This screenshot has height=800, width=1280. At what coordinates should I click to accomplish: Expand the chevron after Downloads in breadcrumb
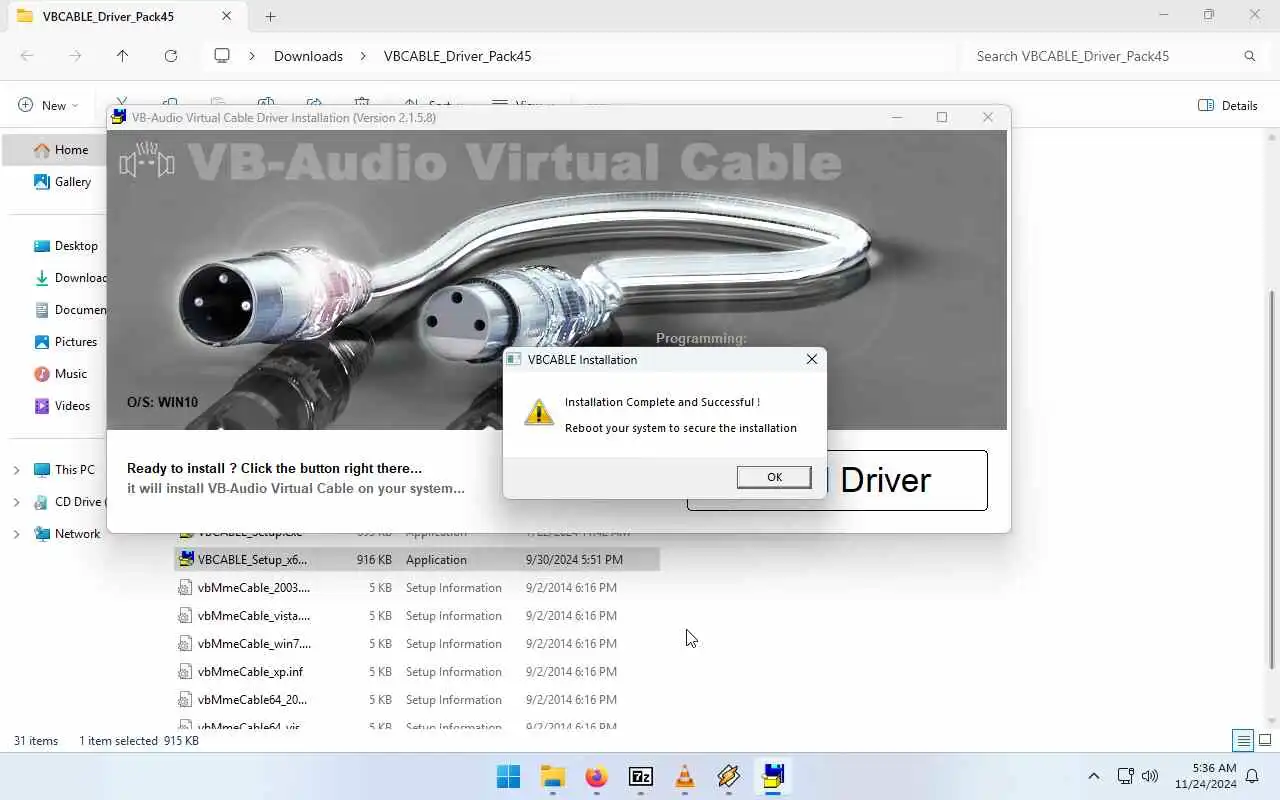click(x=363, y=56)
